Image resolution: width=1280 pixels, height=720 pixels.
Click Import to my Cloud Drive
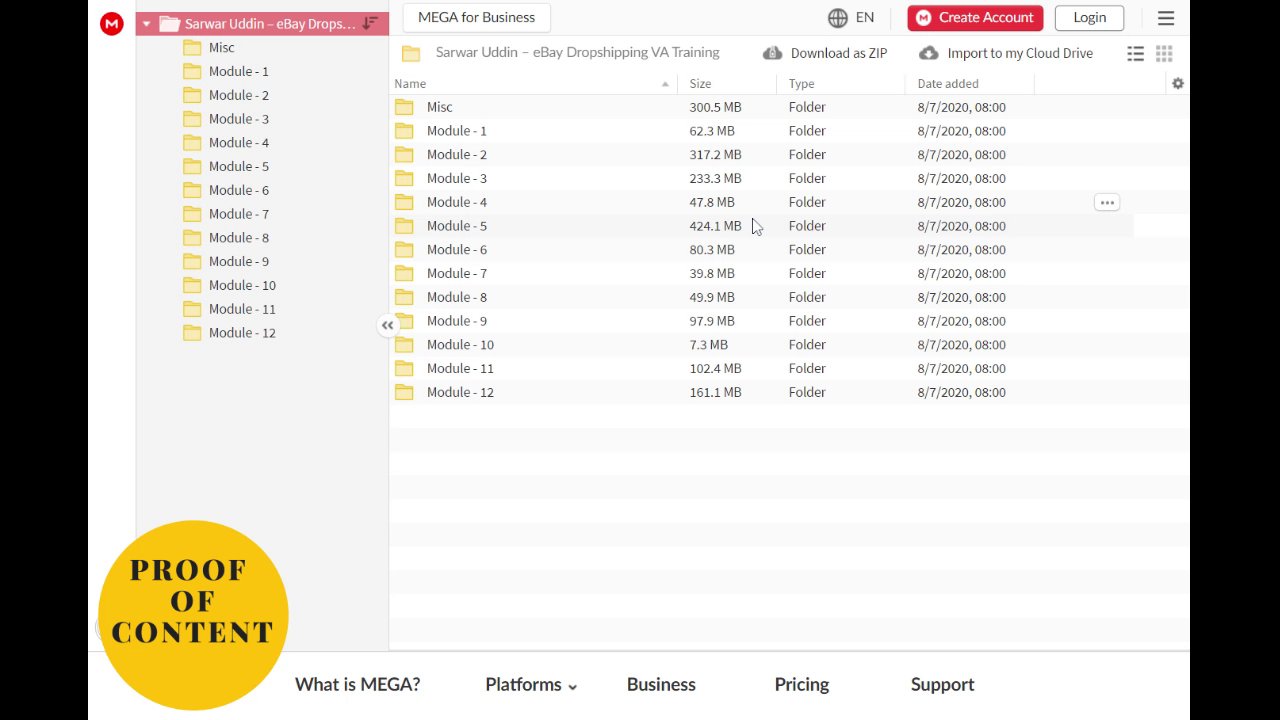(x=1006, y=53)
